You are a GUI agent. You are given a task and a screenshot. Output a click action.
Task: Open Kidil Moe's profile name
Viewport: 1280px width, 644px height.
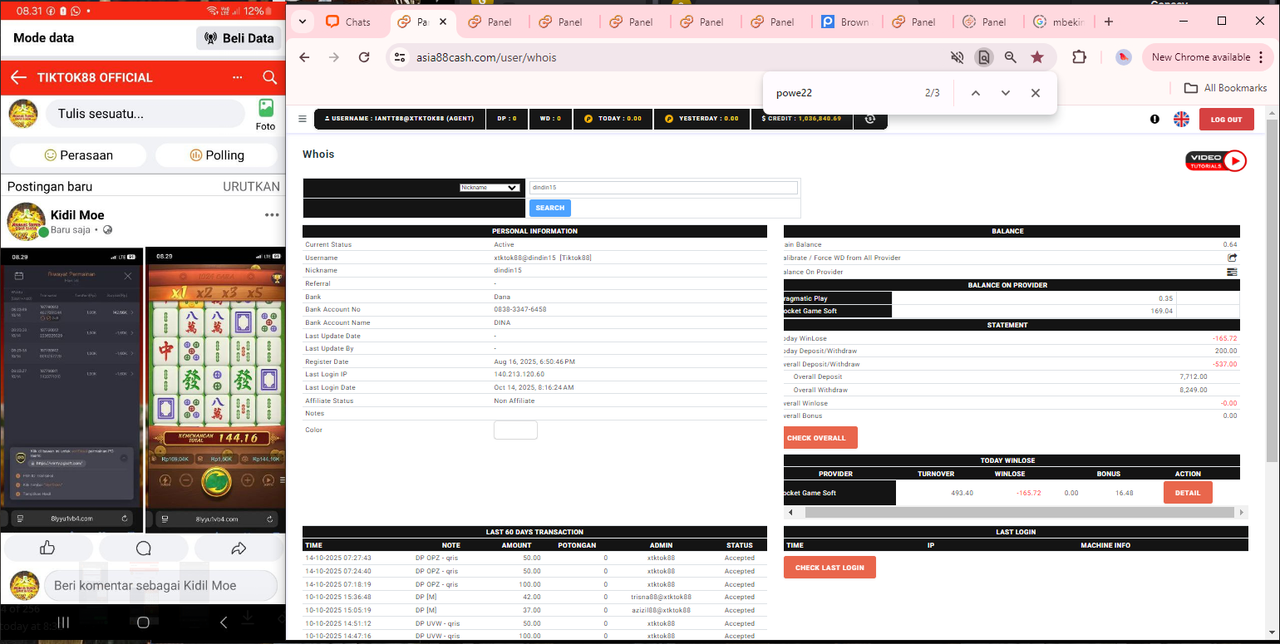[x=77, y=215]
